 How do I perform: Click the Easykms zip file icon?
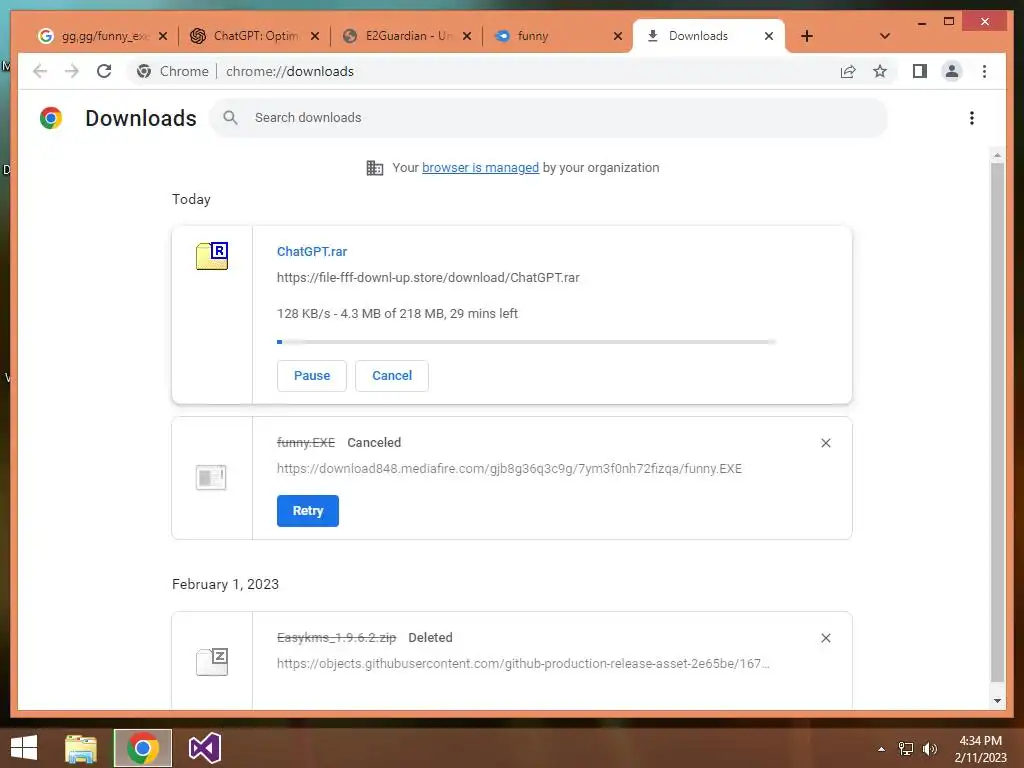212,662
